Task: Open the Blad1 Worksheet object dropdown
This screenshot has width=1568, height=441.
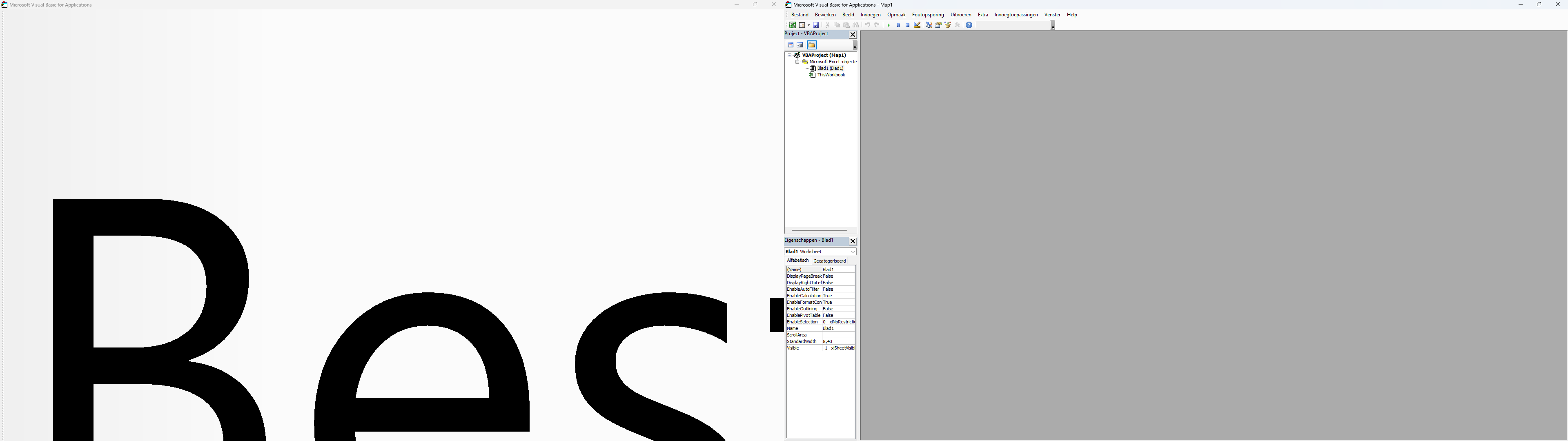Action: 852,252
